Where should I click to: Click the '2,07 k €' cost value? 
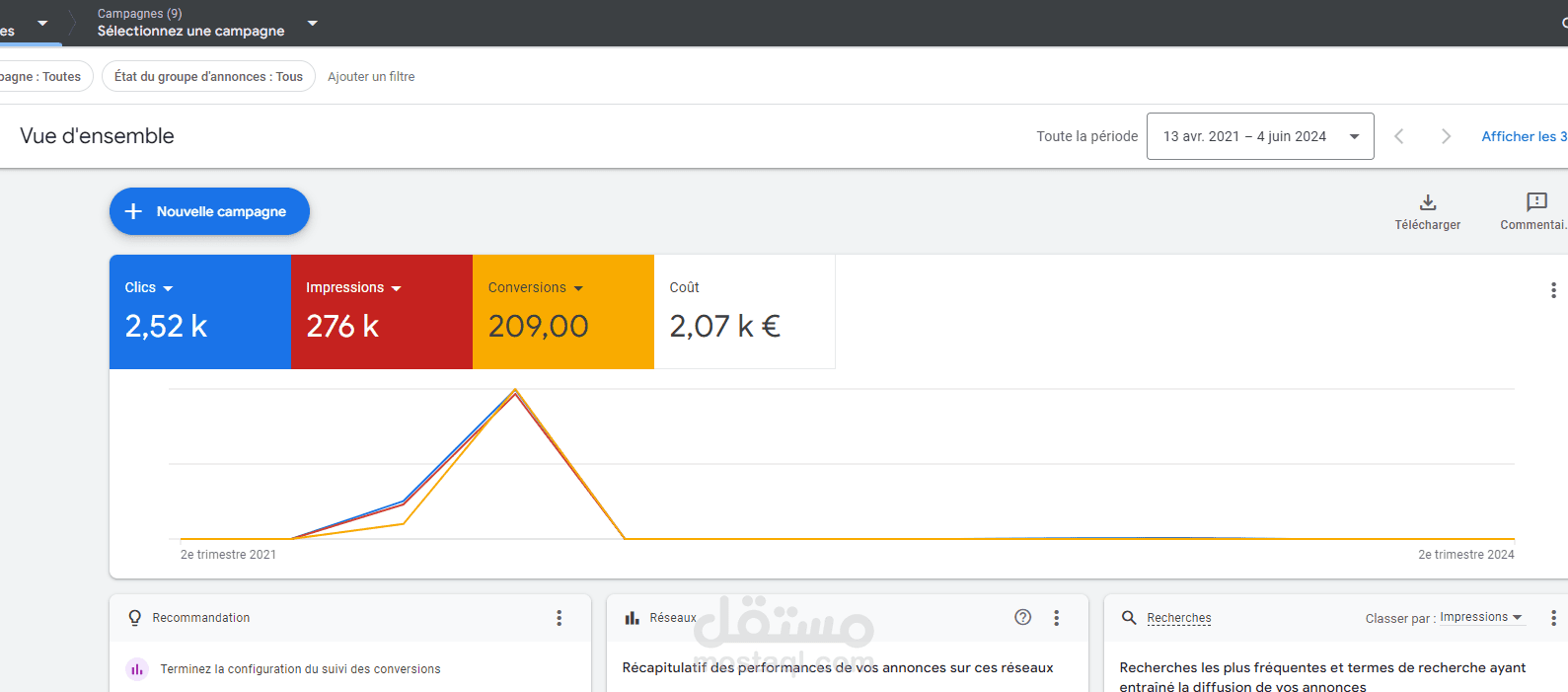[x=725, y=326]
